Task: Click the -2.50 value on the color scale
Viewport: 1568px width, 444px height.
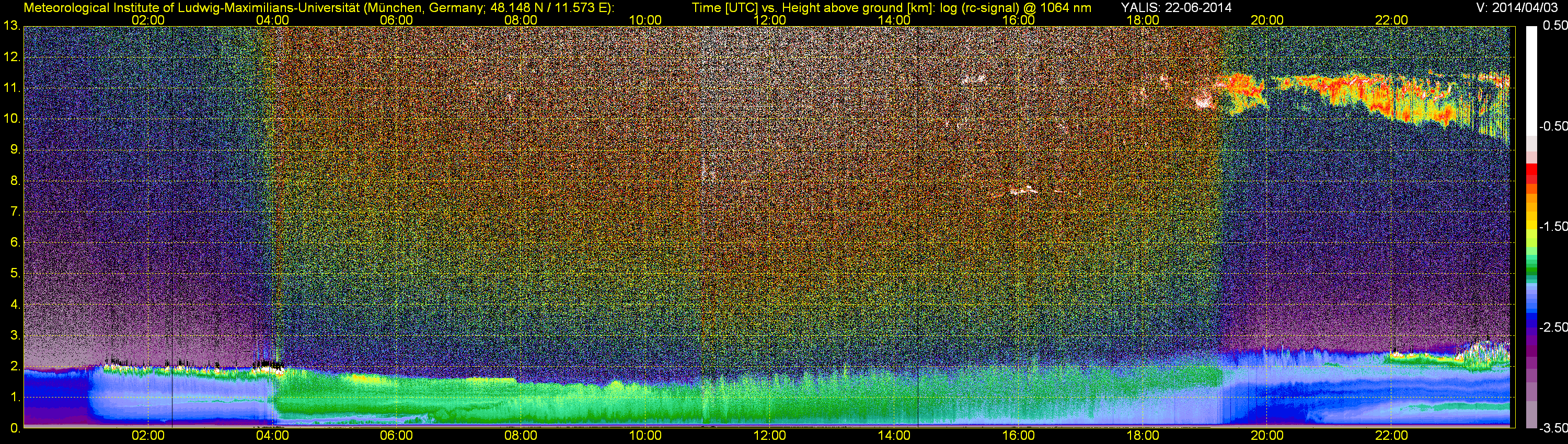Action: click(1553, 327)
